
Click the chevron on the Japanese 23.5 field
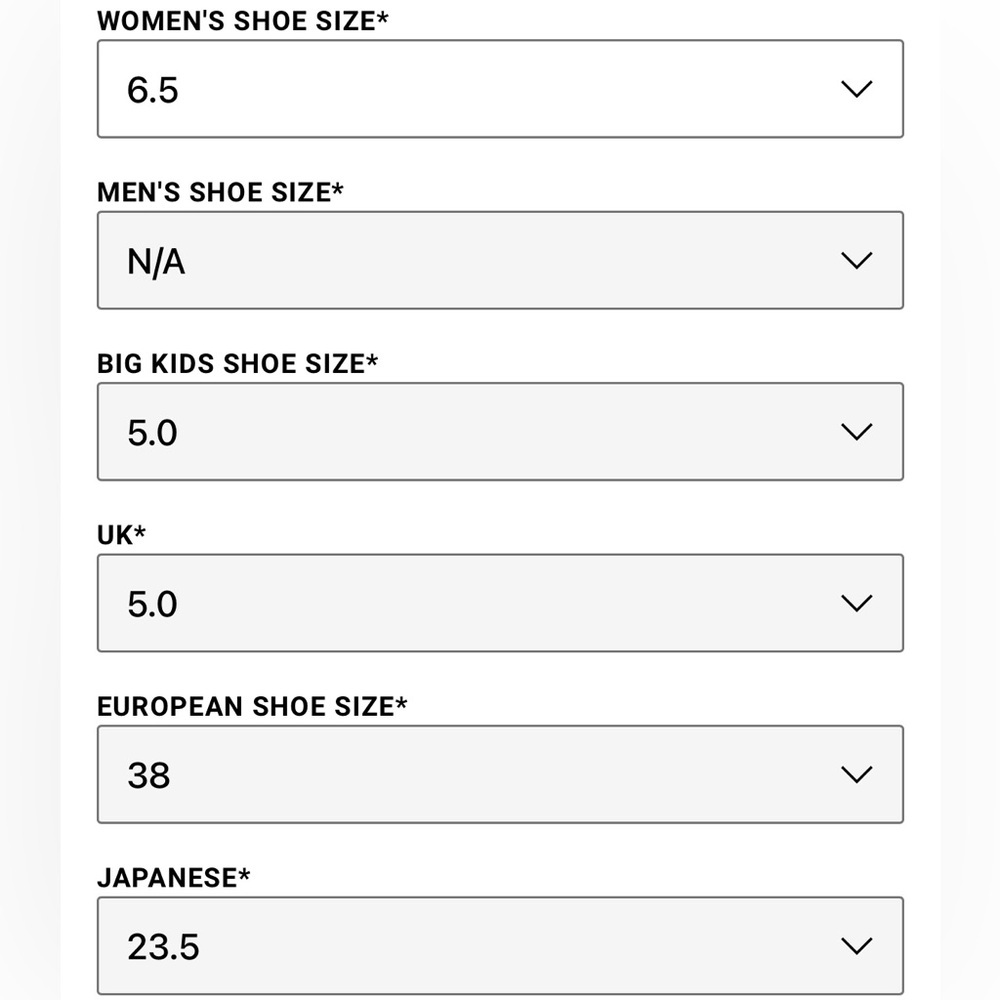click(855, 945)
